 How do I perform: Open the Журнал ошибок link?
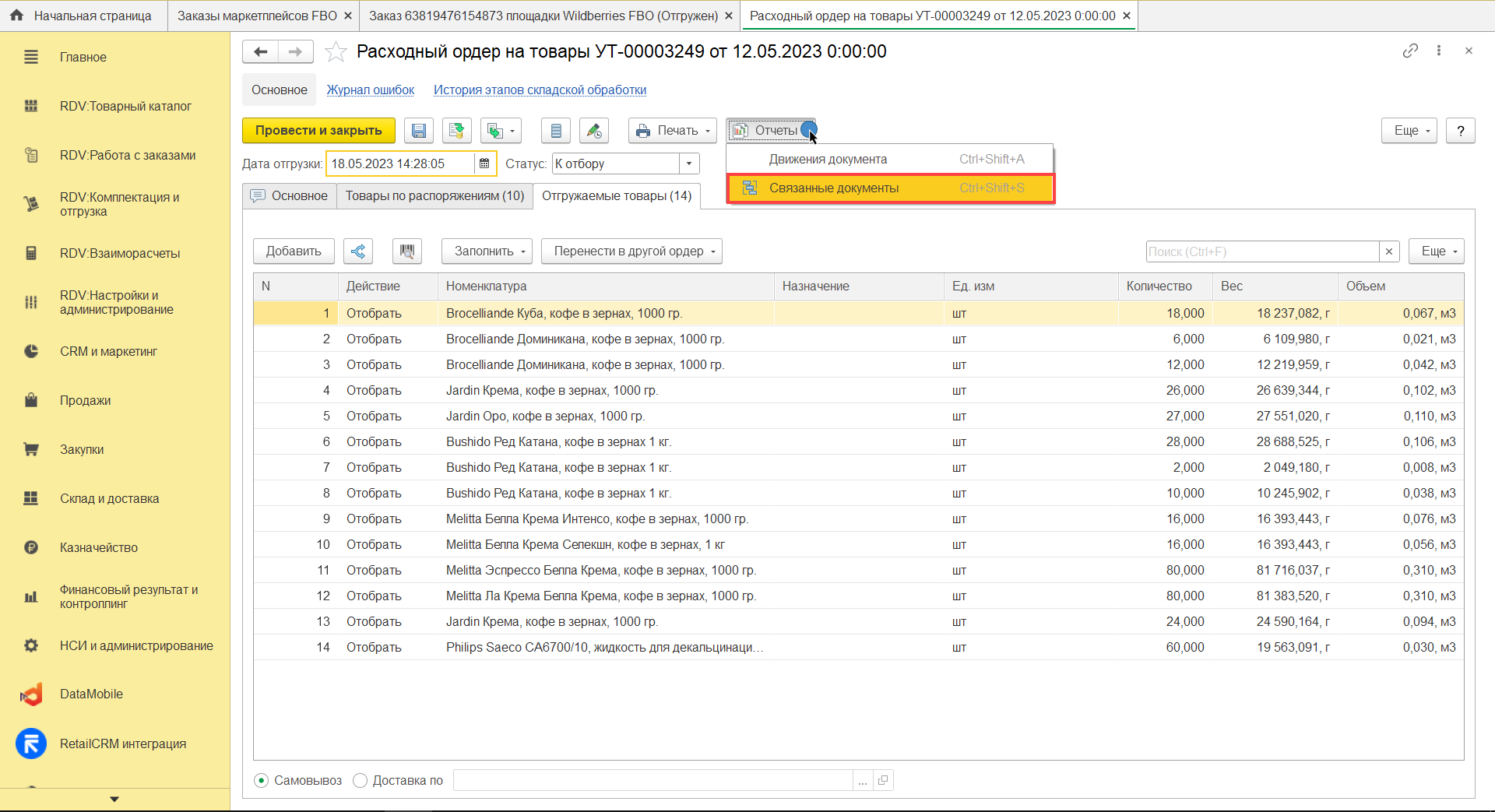371,90
